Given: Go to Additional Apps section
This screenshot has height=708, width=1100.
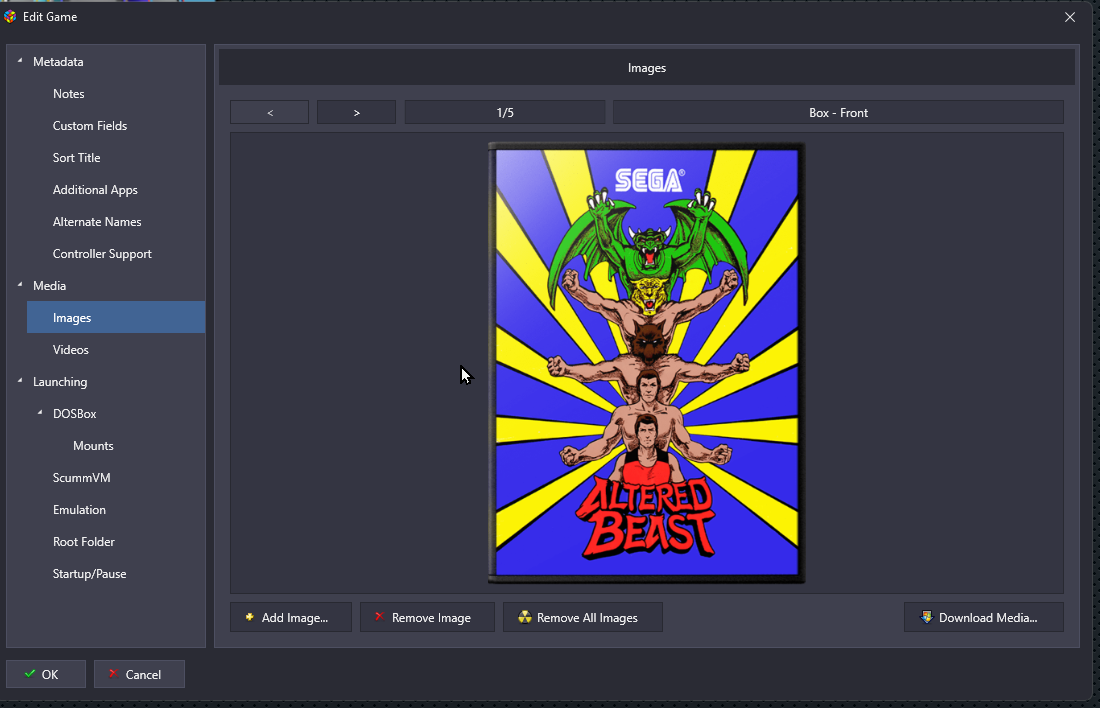Looking at the screenshot, I should (95, 189).
